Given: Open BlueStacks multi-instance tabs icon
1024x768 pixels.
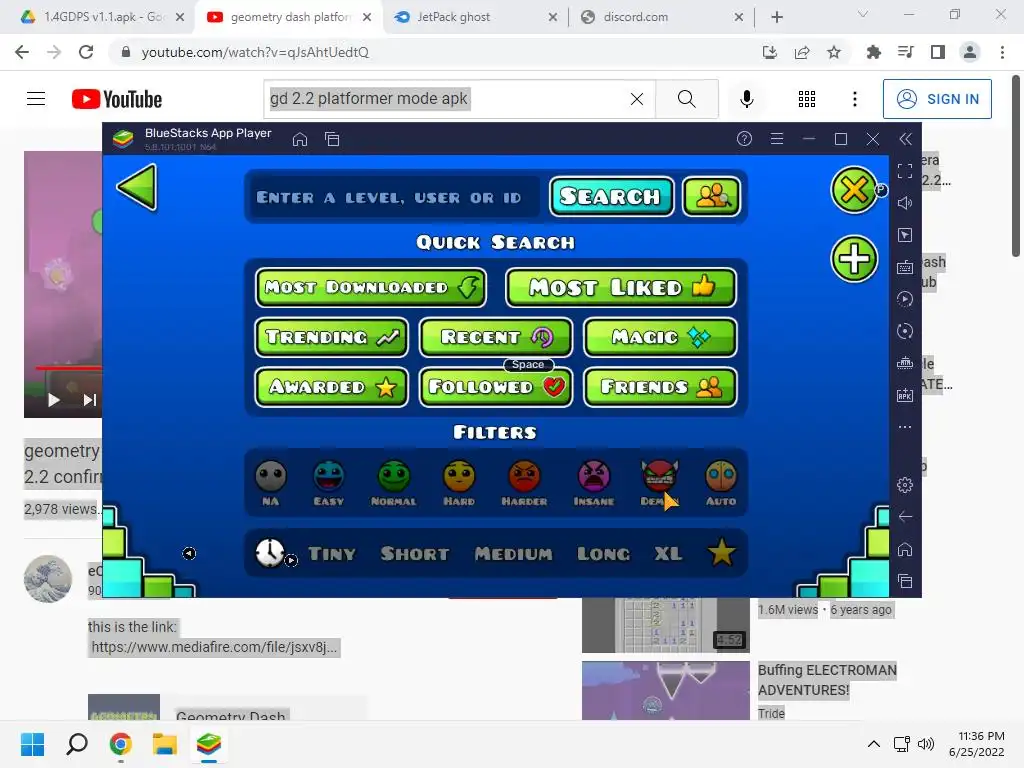Looking at the screenshot, I should pyautogui.click(x=332, y=139).
